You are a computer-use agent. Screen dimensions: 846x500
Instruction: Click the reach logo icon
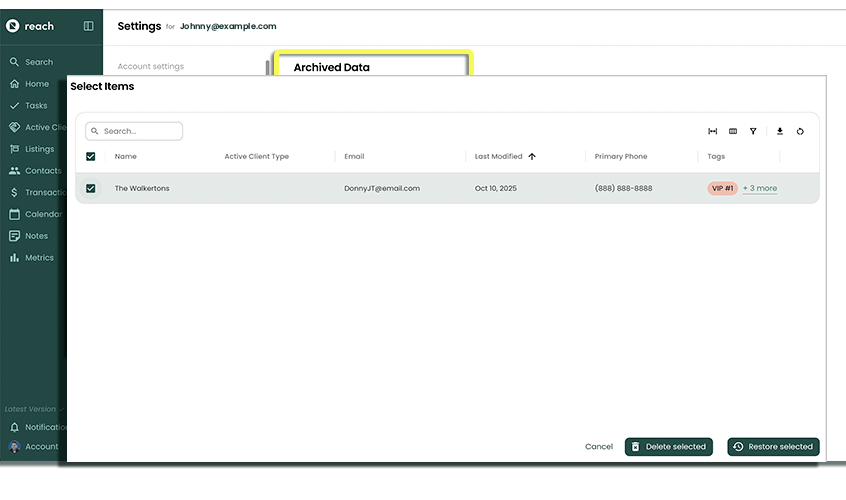click(13, 26)
